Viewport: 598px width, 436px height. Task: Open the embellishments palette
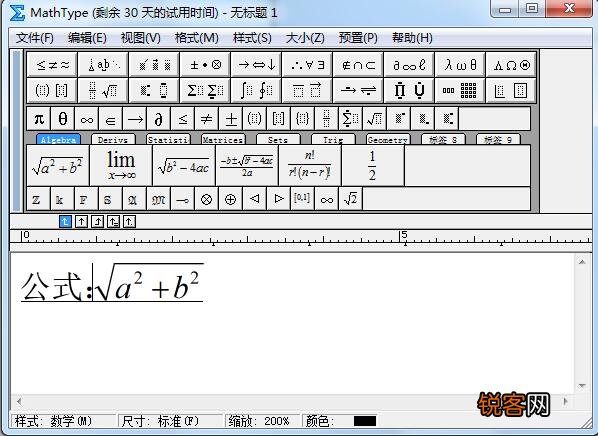click(x=154, y=65)
